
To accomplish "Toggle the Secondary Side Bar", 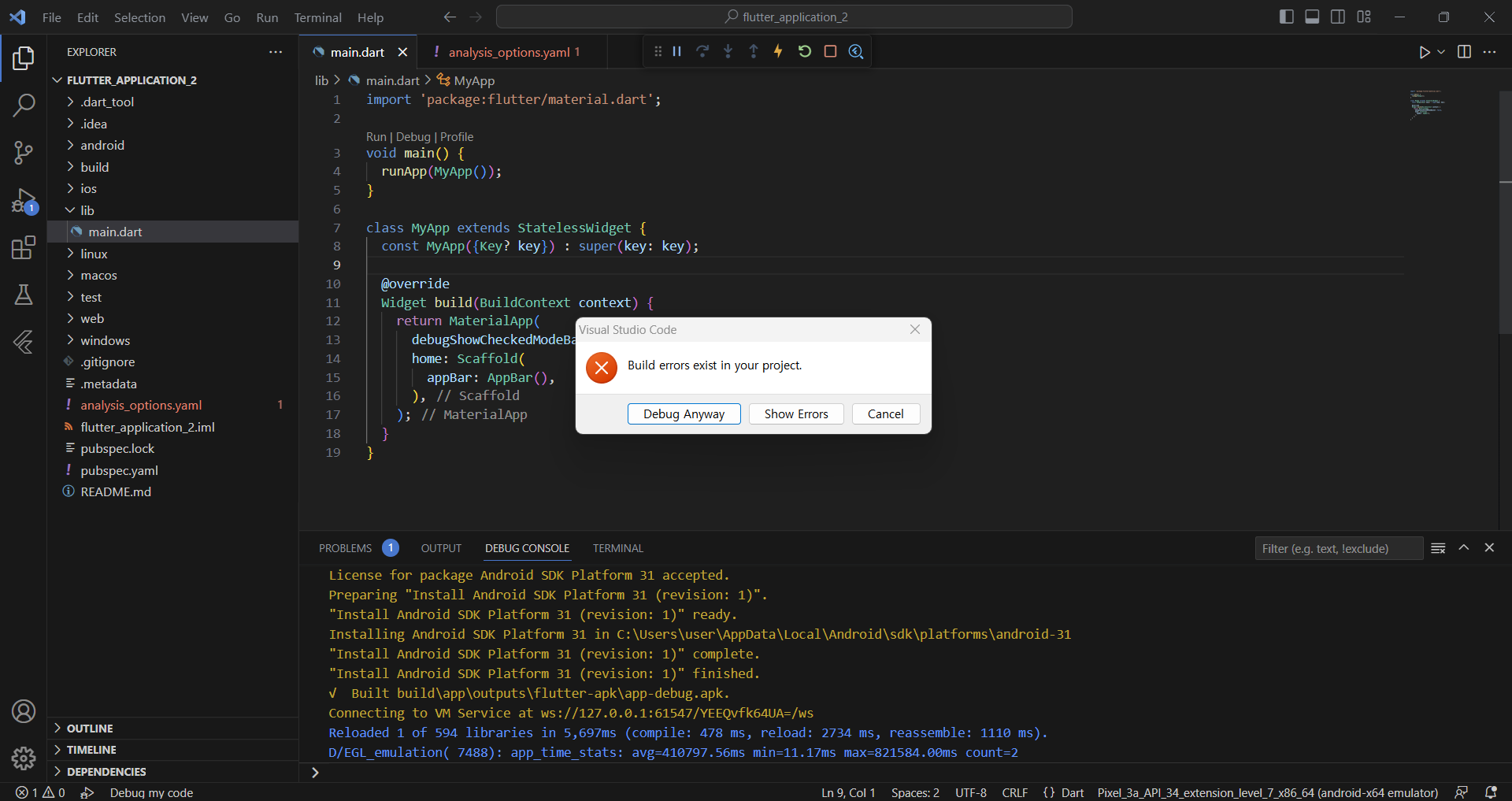I will tap(1338, 17).
